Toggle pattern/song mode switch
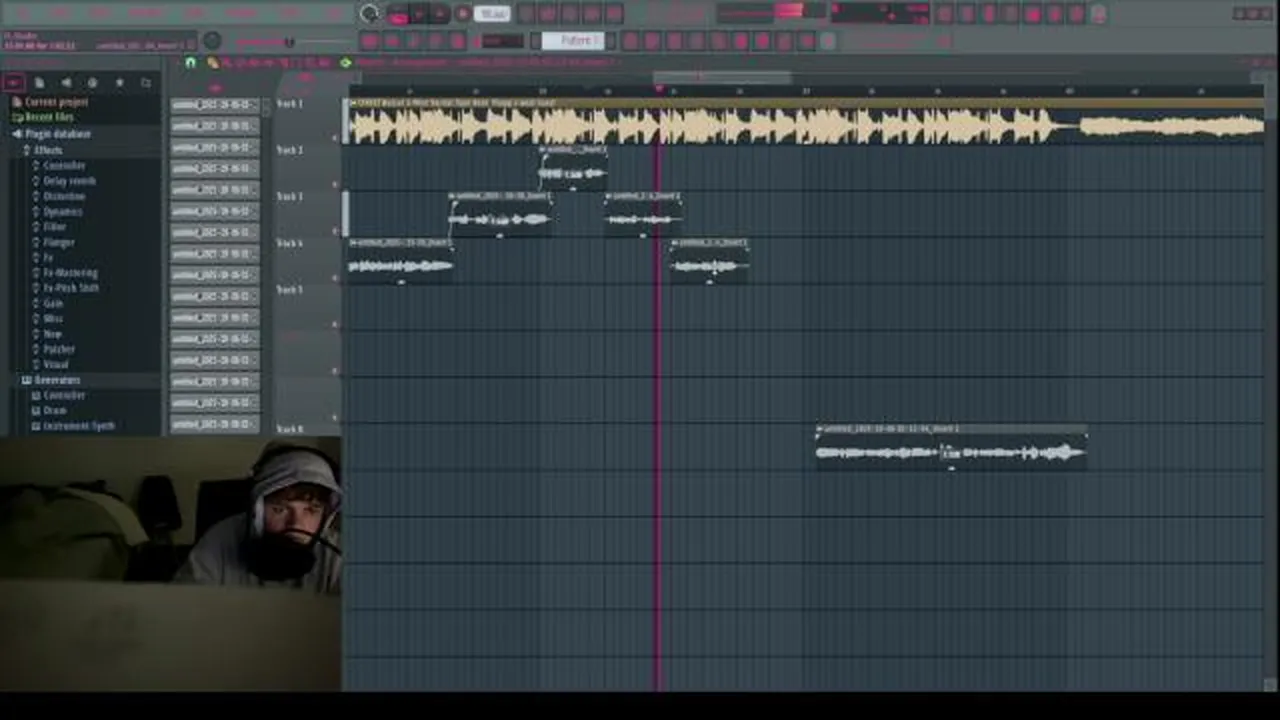The image size is (1280, 720). [x=398, y=14]
